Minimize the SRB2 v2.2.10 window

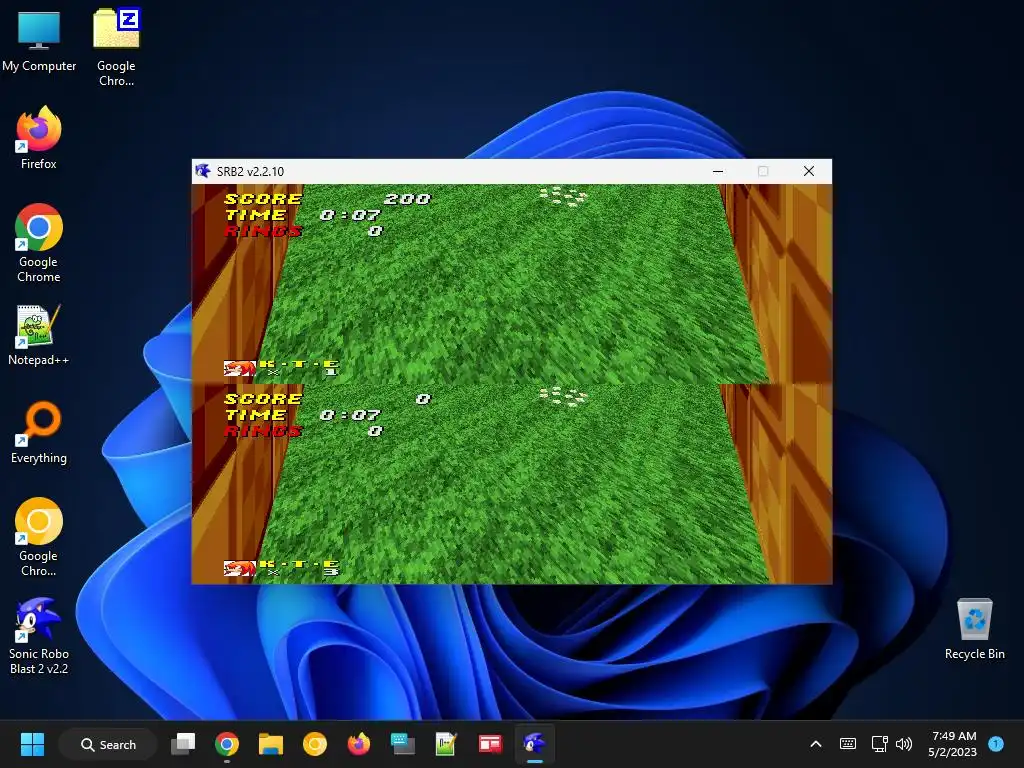point(718,171)
